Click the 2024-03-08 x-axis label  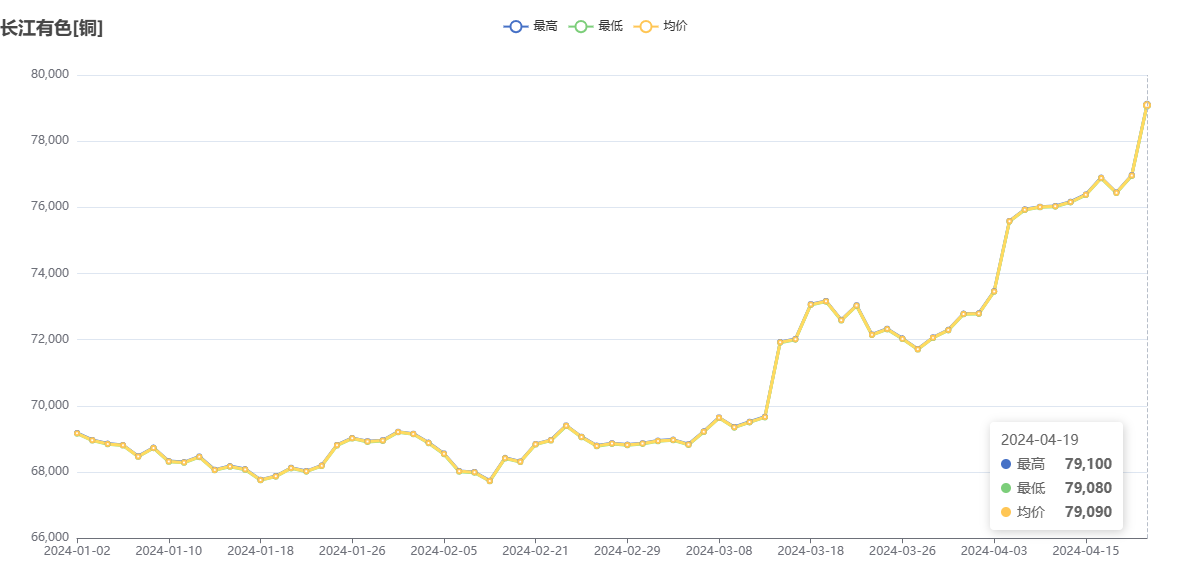719,550
